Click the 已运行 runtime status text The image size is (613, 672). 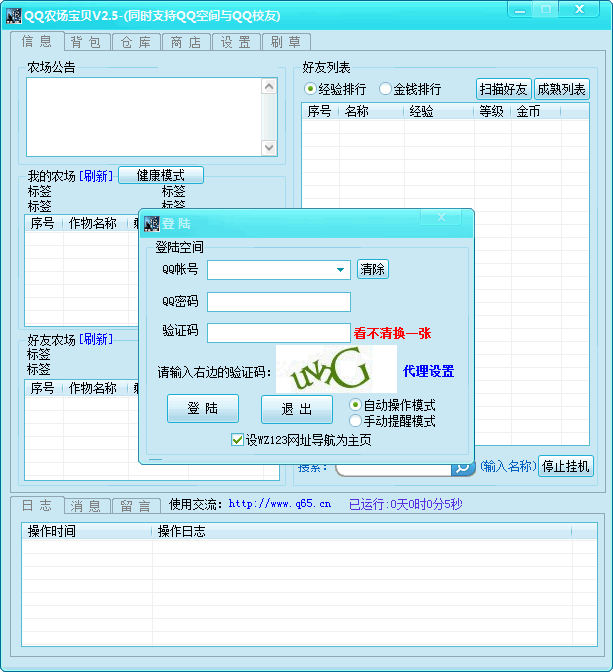[x=405, y=504]
